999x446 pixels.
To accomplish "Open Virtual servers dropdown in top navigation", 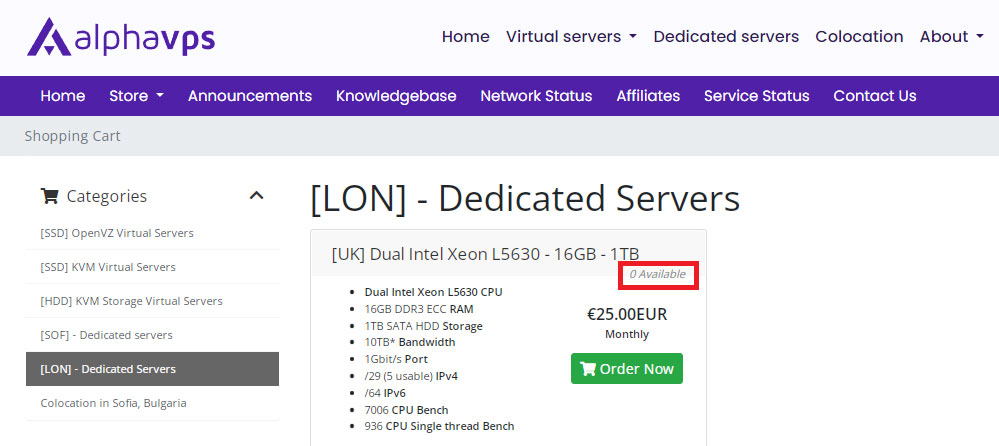I will (571, 37).
